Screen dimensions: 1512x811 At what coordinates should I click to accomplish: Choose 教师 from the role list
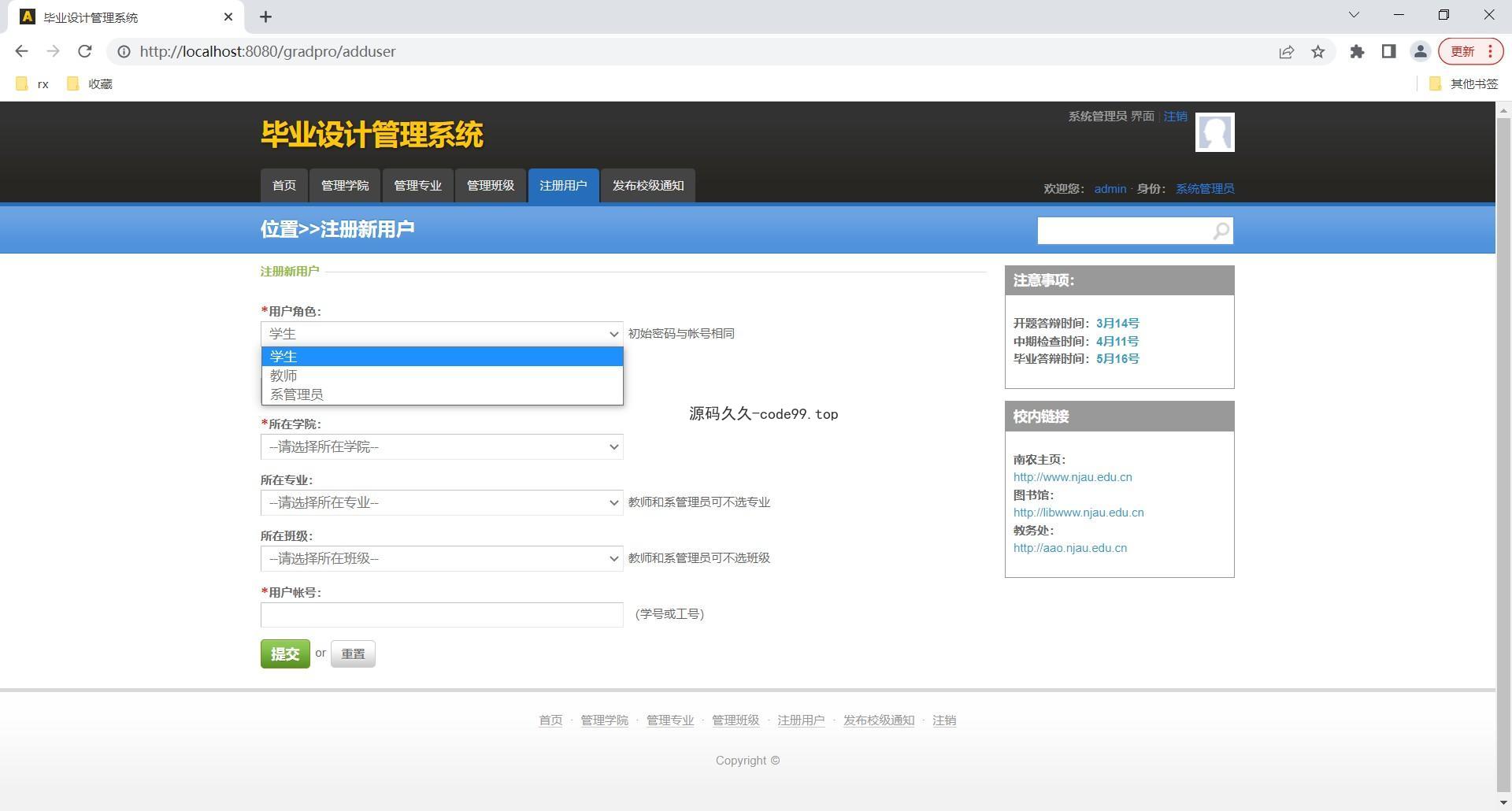click(x=442, y=376)
